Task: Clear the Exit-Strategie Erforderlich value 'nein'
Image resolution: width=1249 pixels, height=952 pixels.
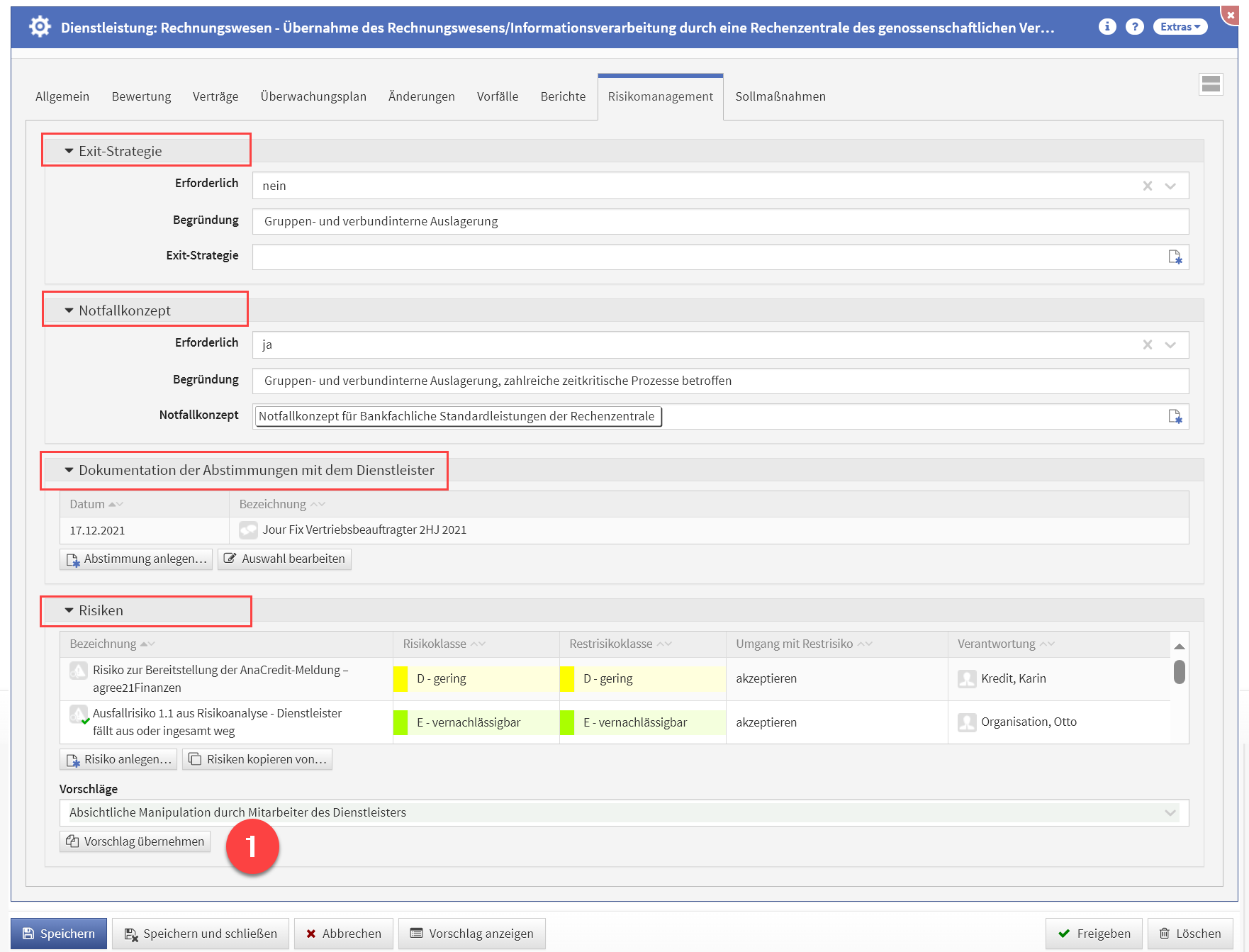Action: tap(1148, 186)
